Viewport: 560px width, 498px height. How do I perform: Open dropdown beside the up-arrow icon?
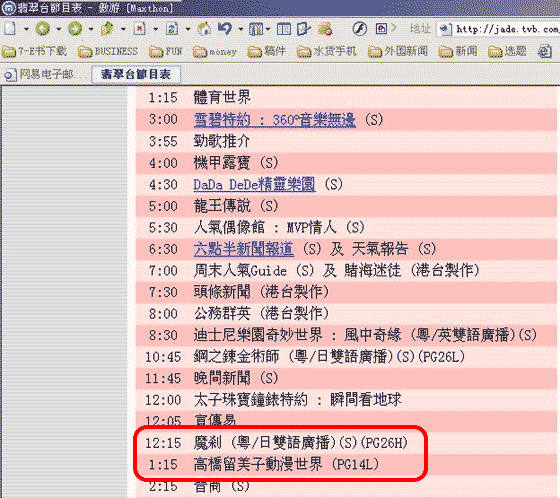[x=123, y=29]
